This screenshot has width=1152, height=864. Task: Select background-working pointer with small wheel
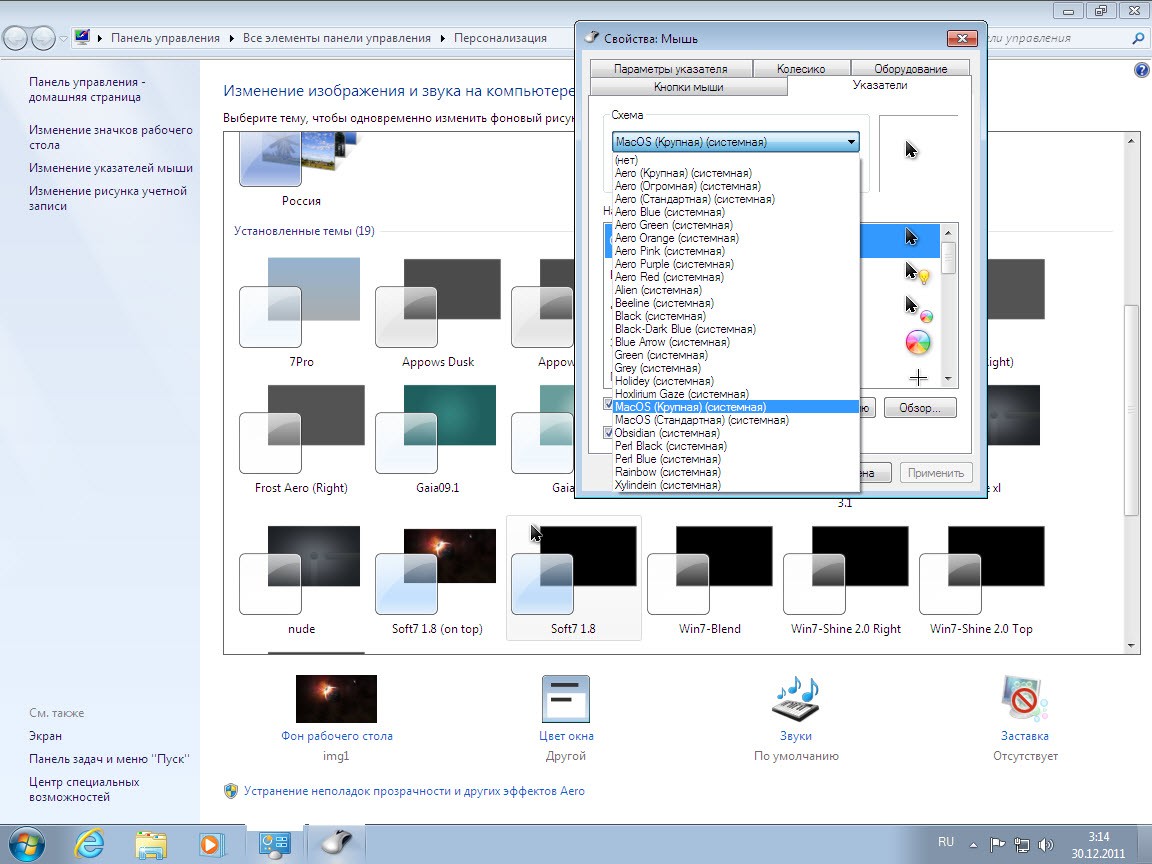(x=918, y=309)
